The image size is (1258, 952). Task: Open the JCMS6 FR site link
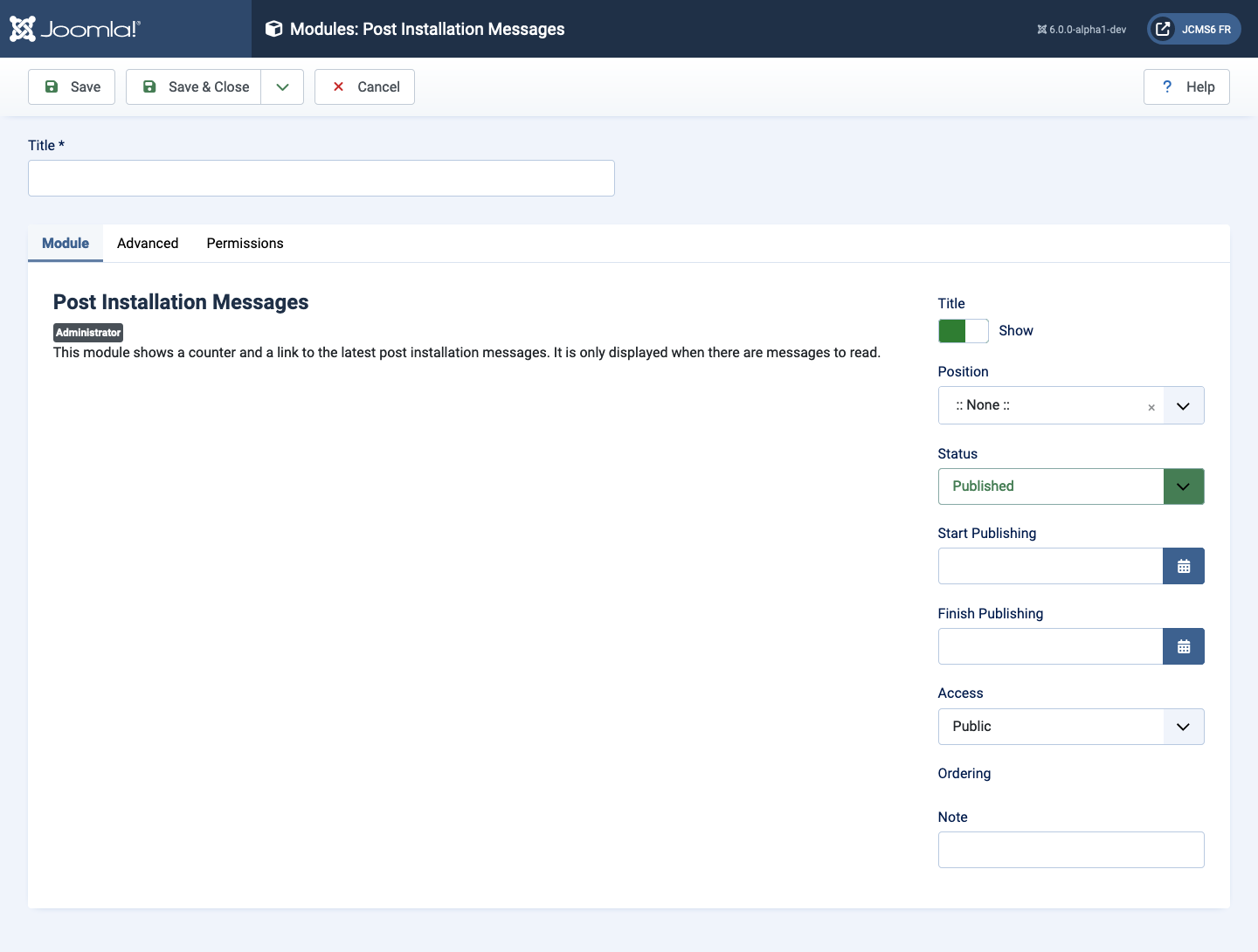click(1193, 29)
